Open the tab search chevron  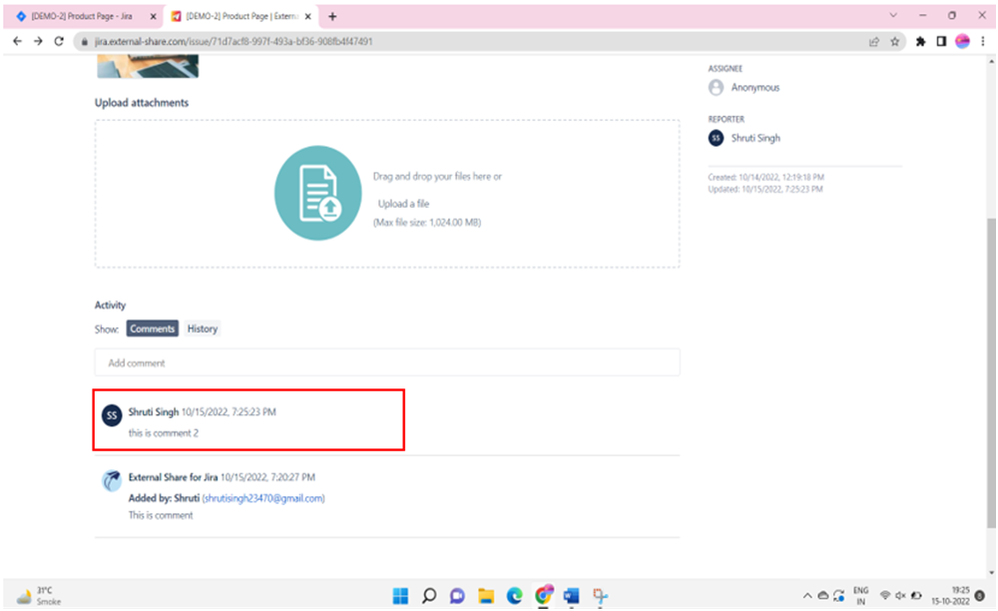(x=893, y=15)
